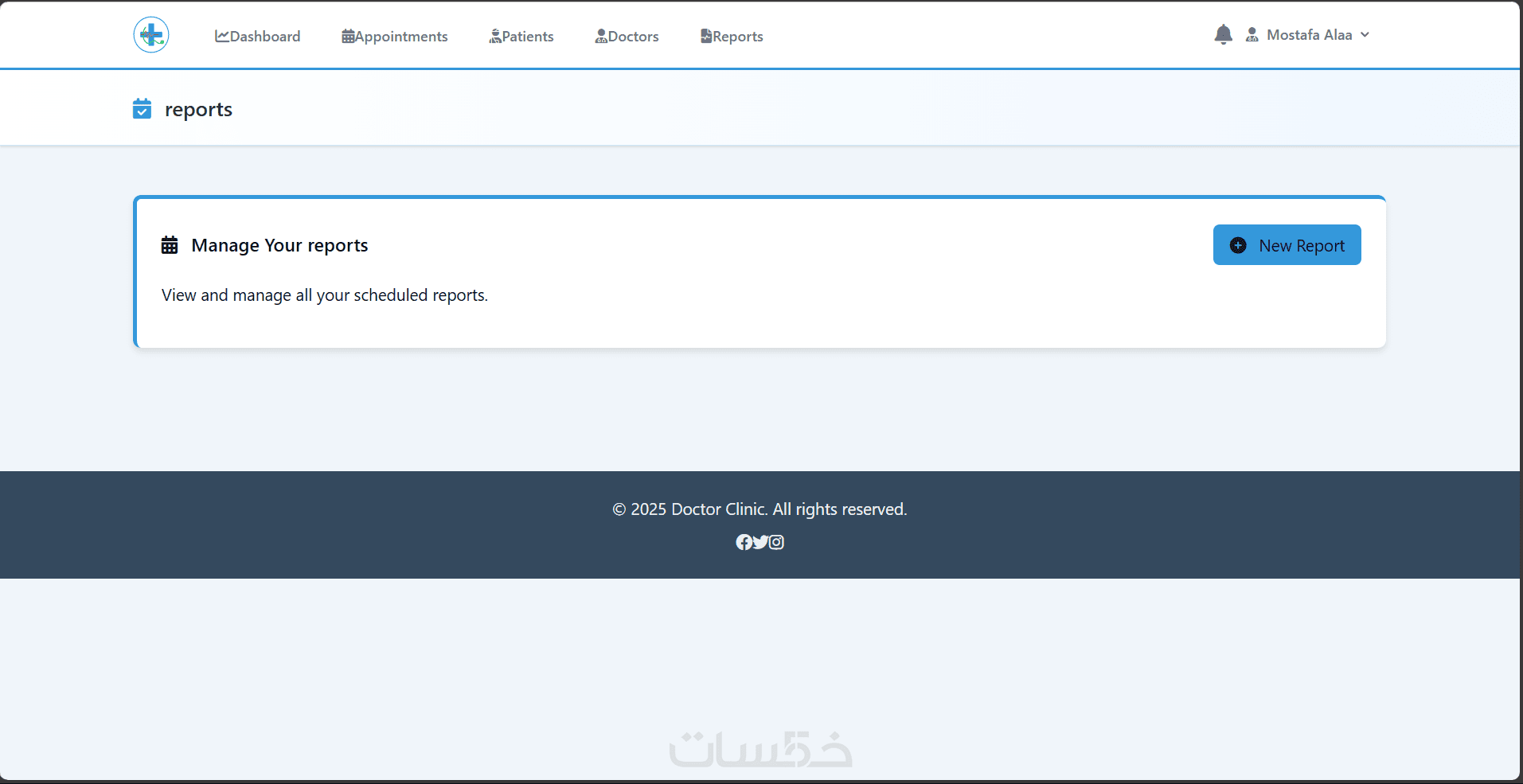This screenshot has height=784, width=1523.
Task: Click the 'Manage Your reports' heading
Action: tap(279, 245)
